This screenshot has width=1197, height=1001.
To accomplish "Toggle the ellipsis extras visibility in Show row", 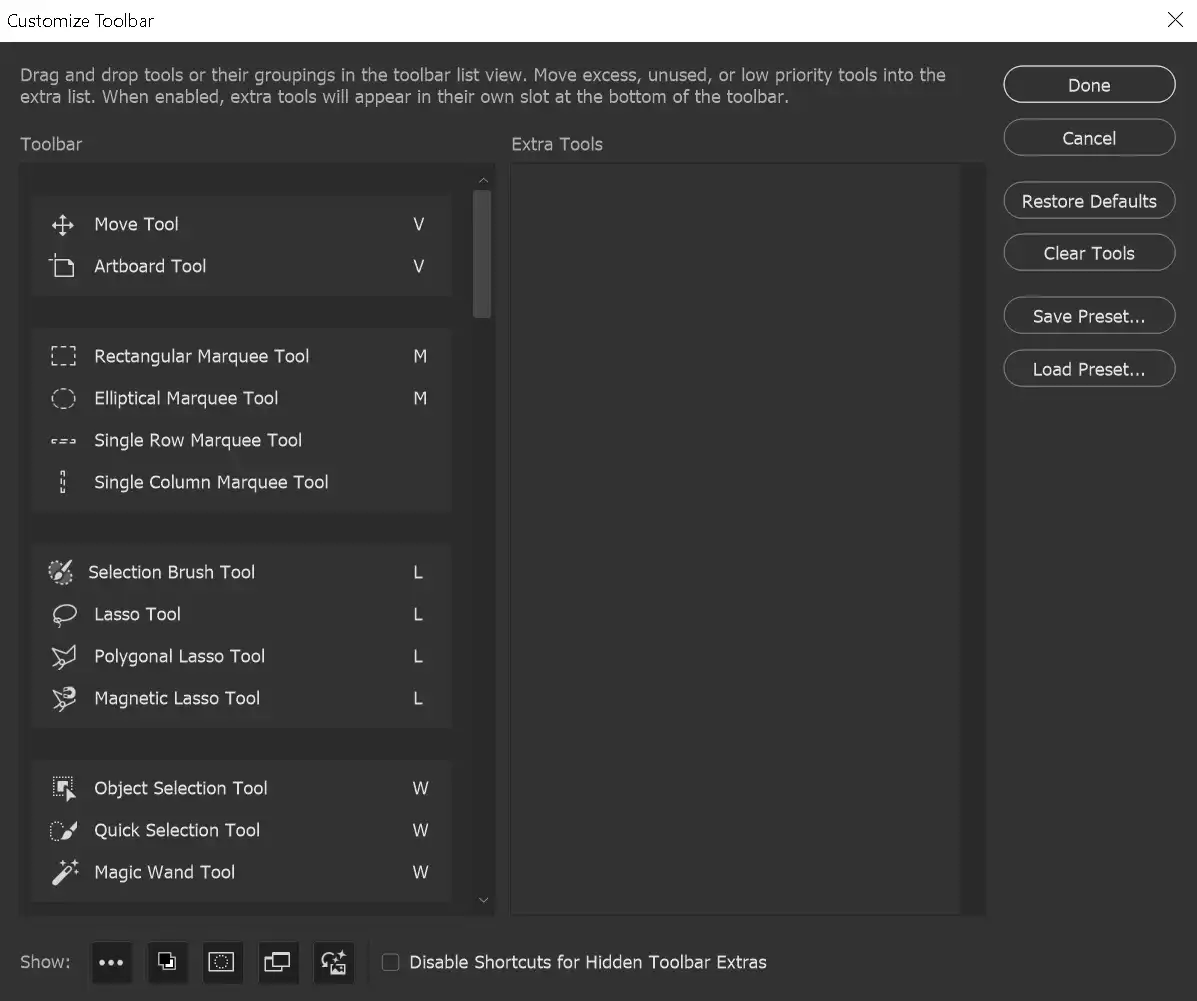I will [111, 962].
